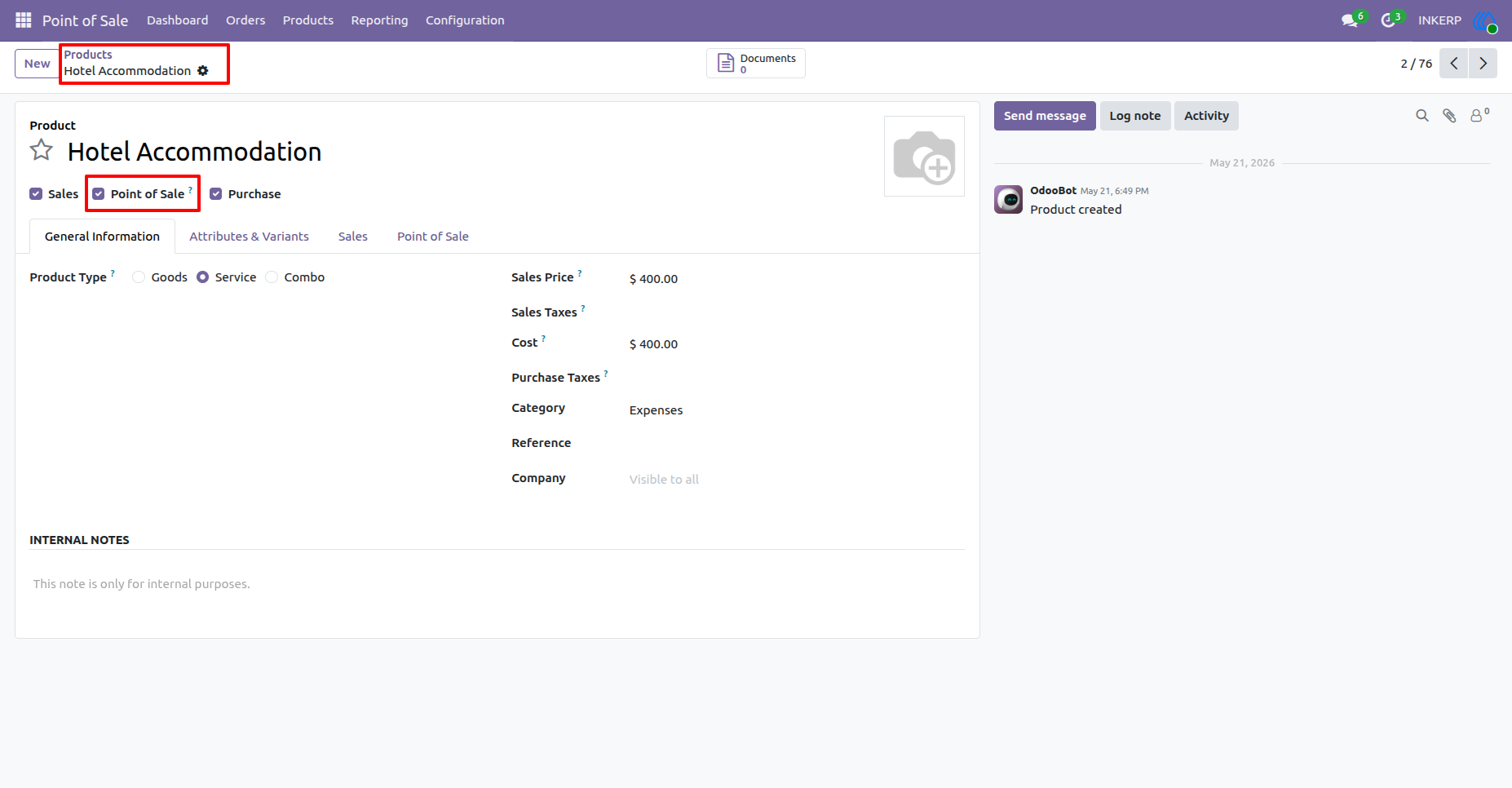Screen dimensions: 1512x788
Task: Open the apps grid menu icon
Action: [23, 20]
